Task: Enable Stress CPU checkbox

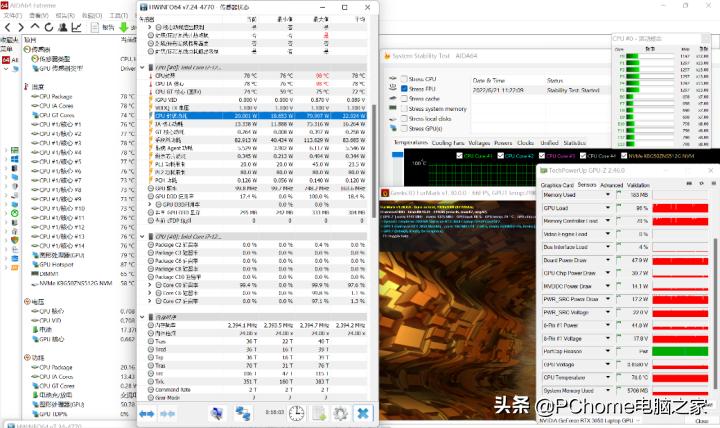Action: point(404,79)
